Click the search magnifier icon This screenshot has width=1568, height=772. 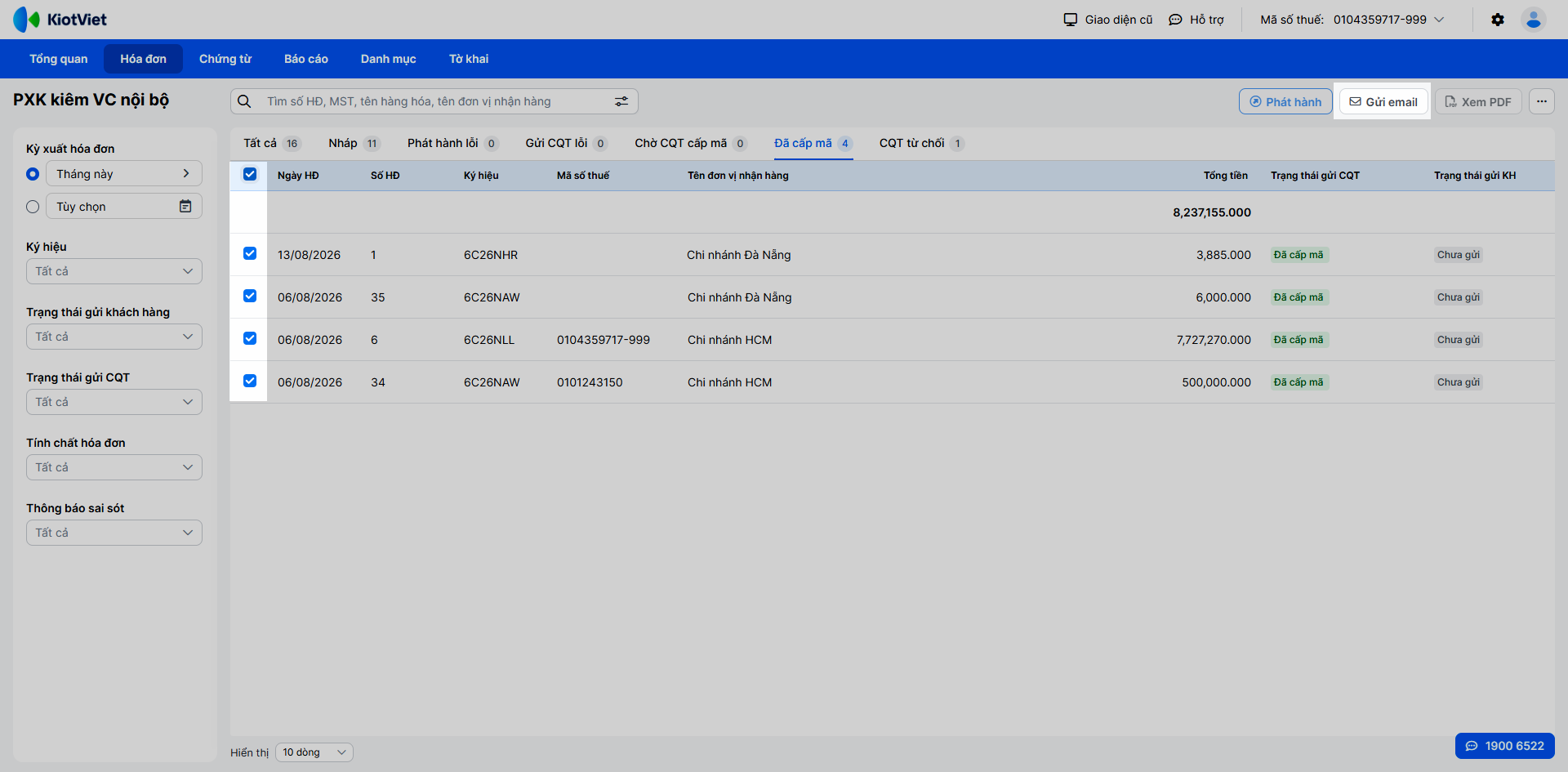244,101
